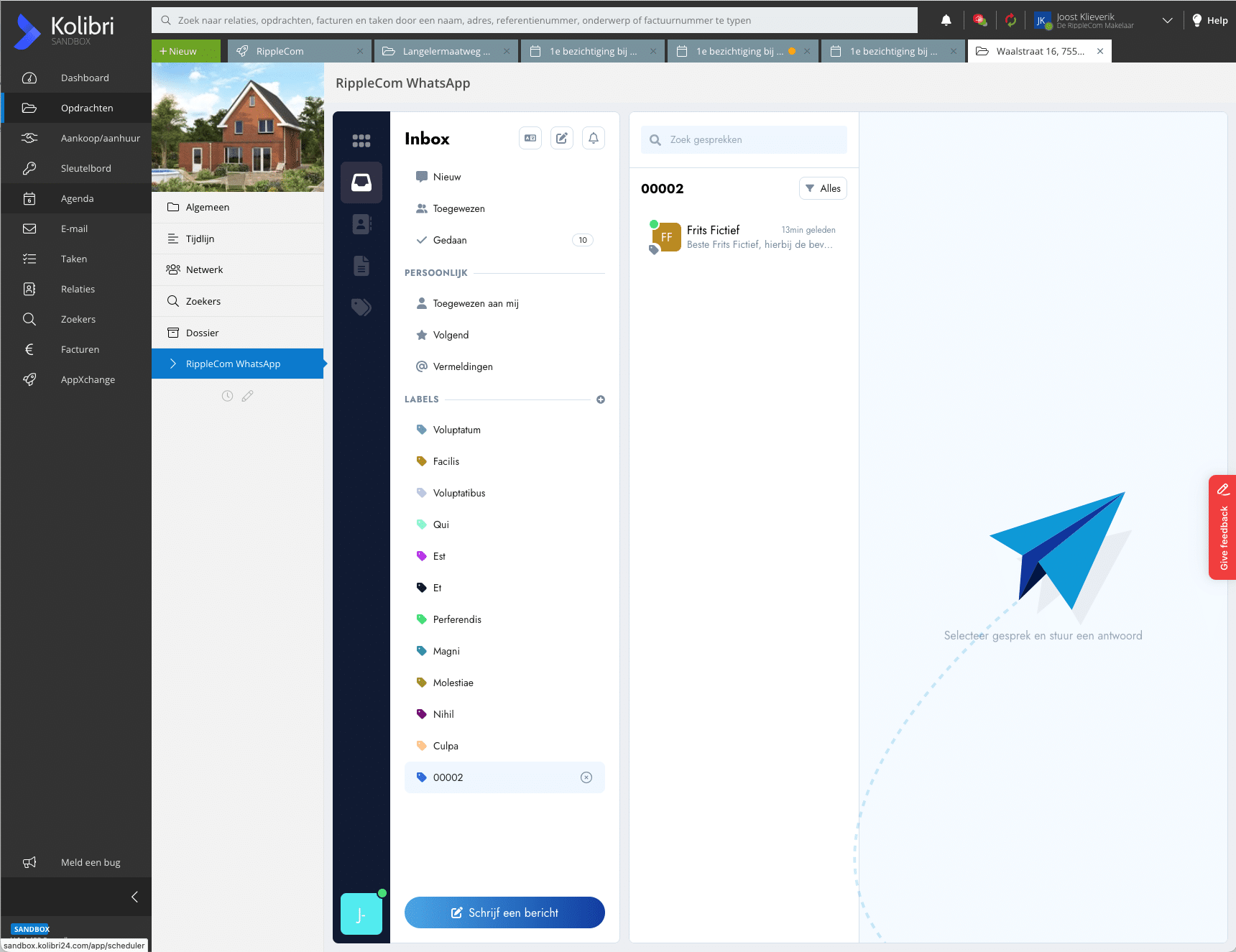
Task: Toggle the Volgend starred filter
Action: tap(451, 335)
